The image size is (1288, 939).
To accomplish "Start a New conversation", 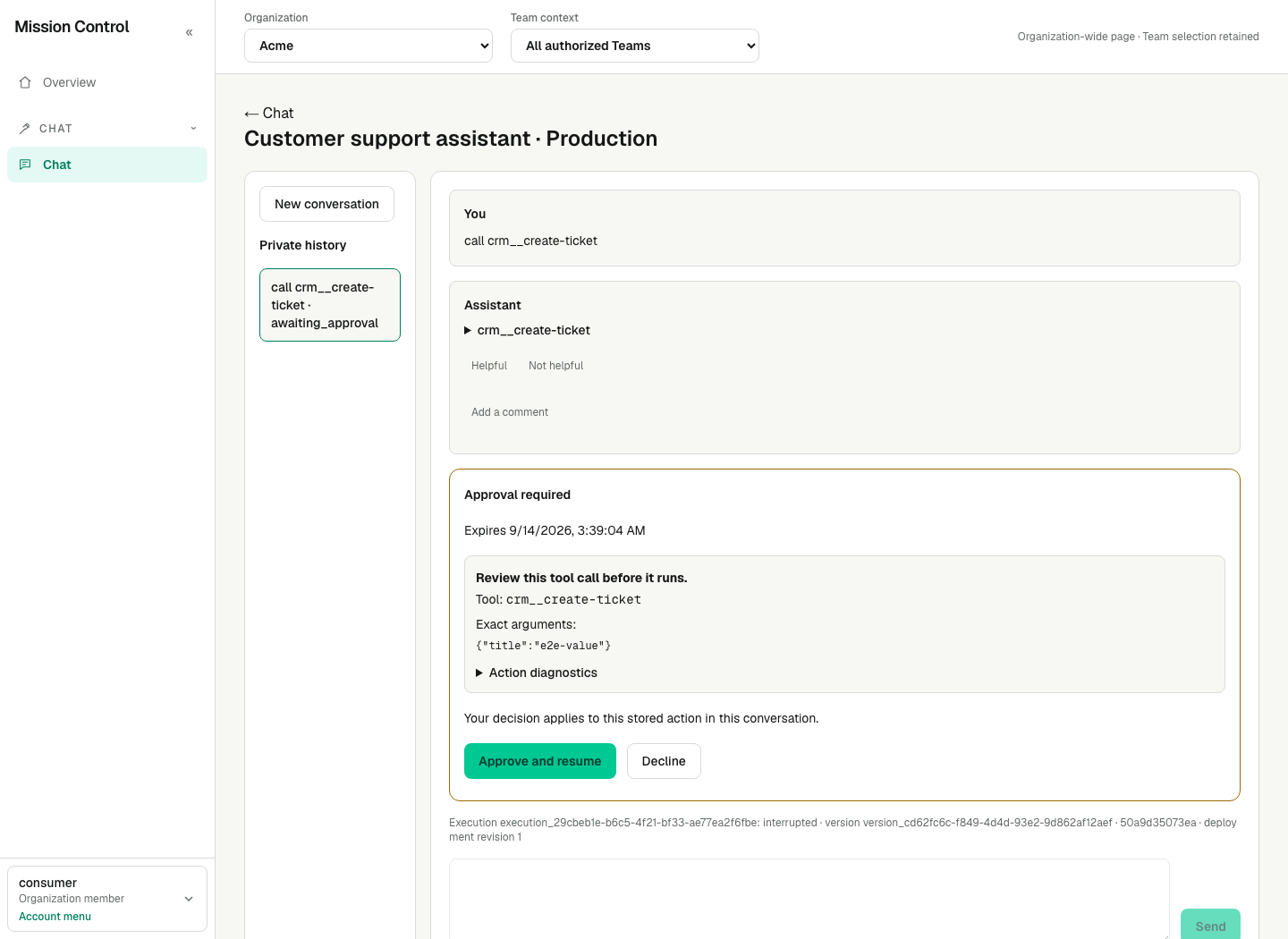I will click(x=326, y=204).
